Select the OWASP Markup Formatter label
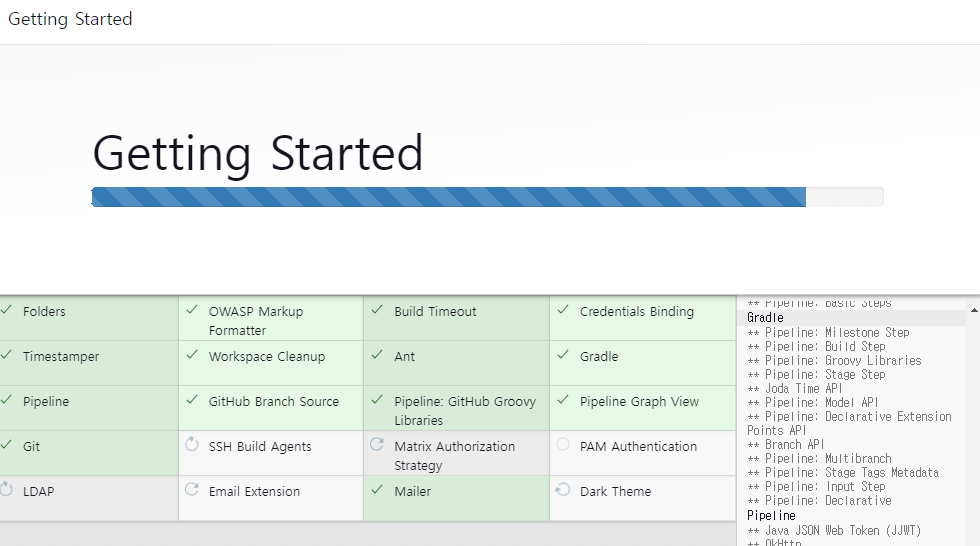Viewport: 980px width, 546px height. (x=256, y=320)
